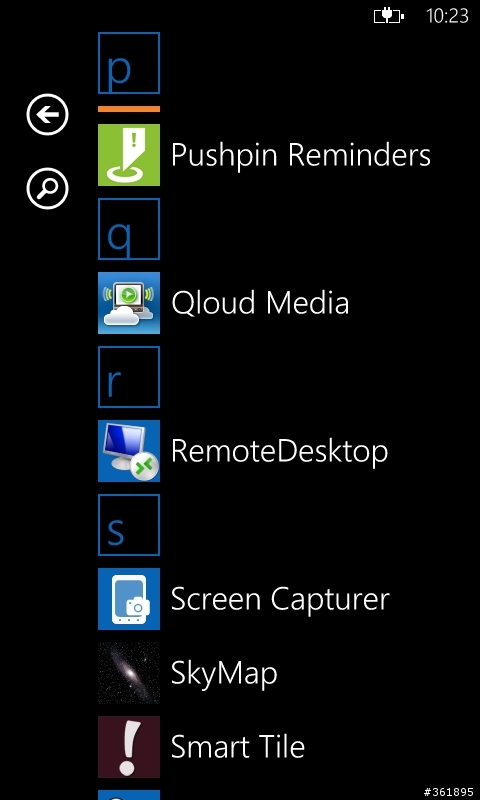Tap the back arrow circle button
Screen dimensions: 480x800
[47, 115]
